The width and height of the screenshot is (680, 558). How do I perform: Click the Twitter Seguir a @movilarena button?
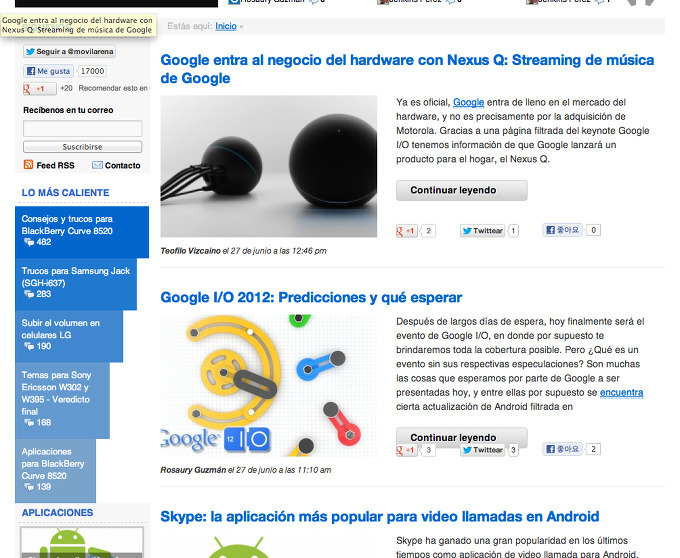click(69, 51)
